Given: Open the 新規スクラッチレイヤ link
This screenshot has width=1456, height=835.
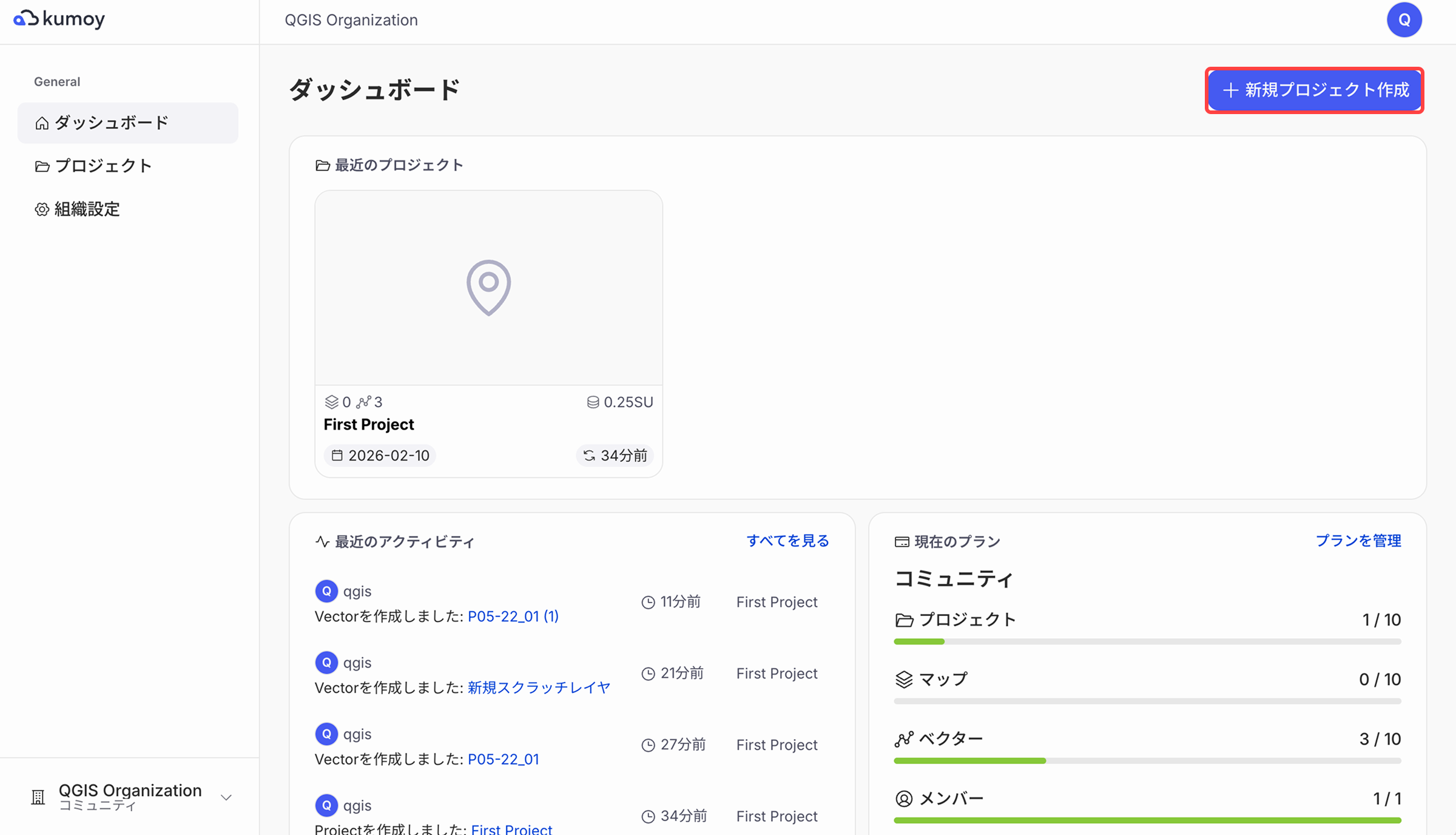Looking at the screenshot, I should pyautogui.click(x=538, y=688).
